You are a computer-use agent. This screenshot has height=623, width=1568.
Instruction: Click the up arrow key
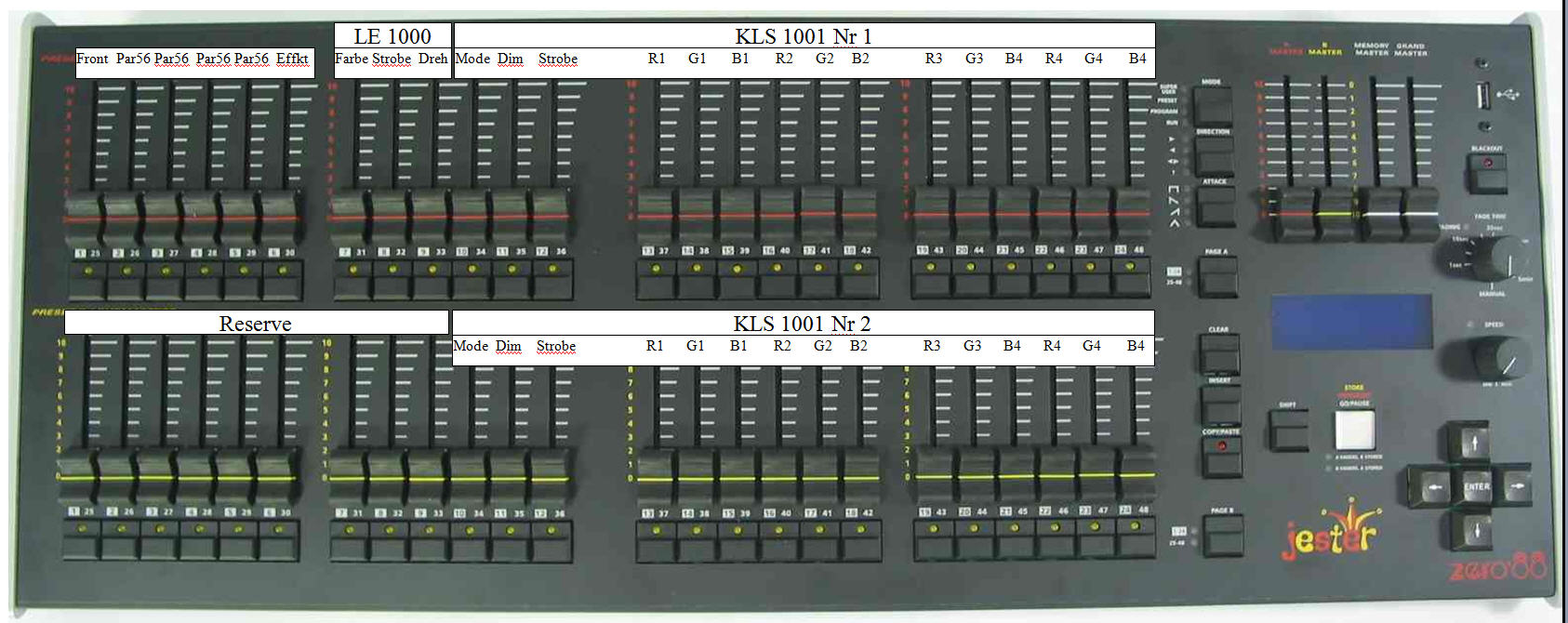pos(1473,443)
